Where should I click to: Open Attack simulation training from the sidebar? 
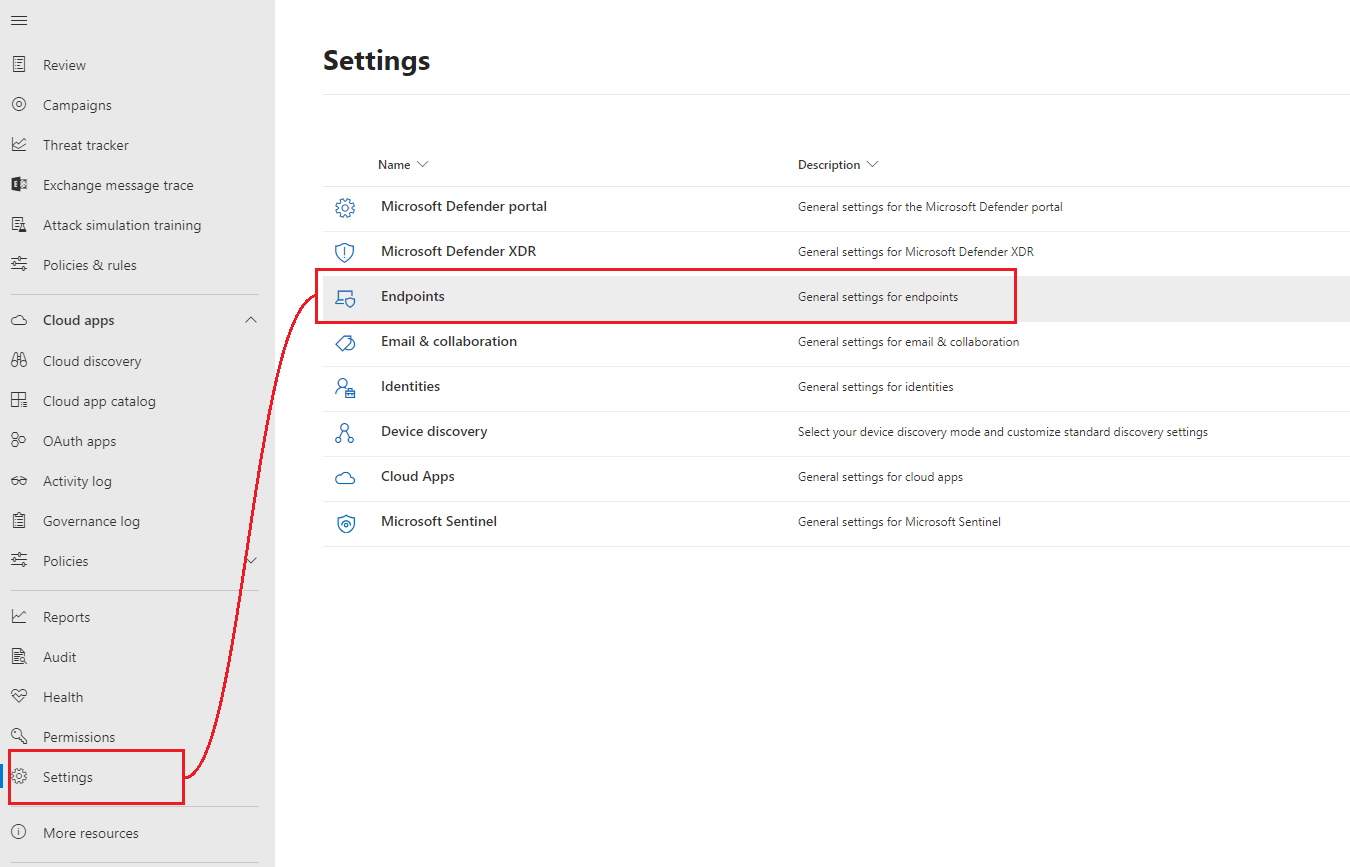click(121, 224)
